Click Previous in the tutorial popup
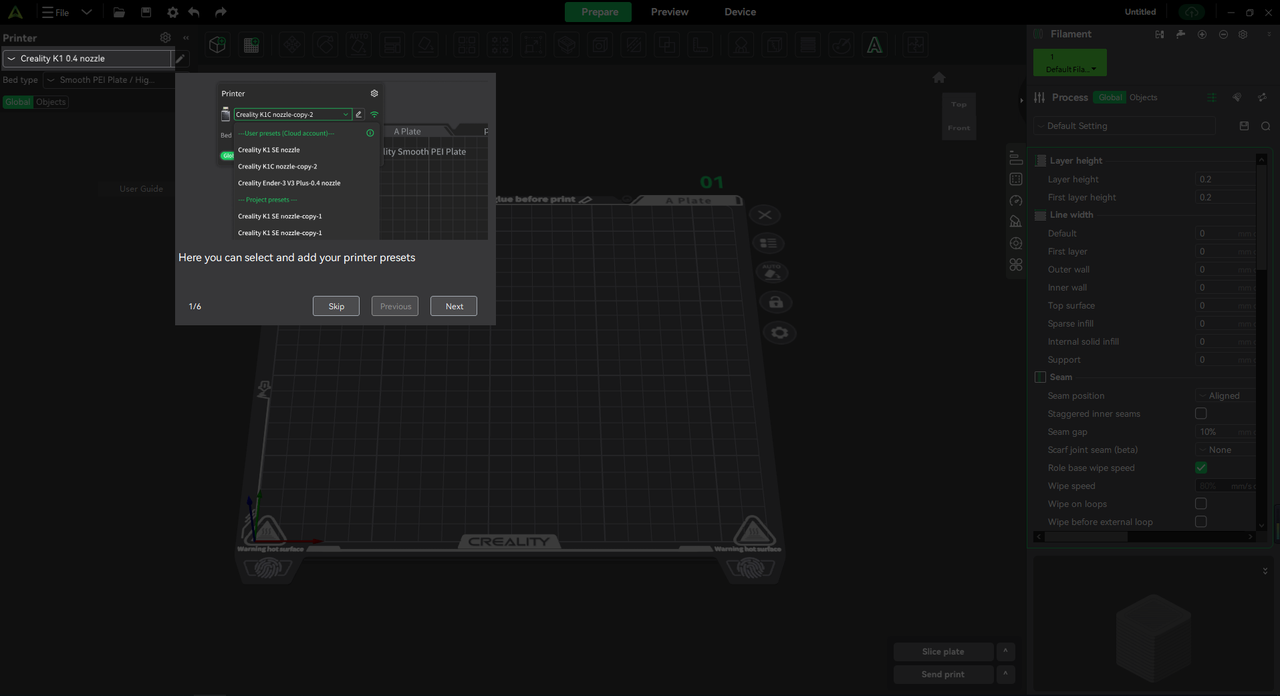 point(395,306)
